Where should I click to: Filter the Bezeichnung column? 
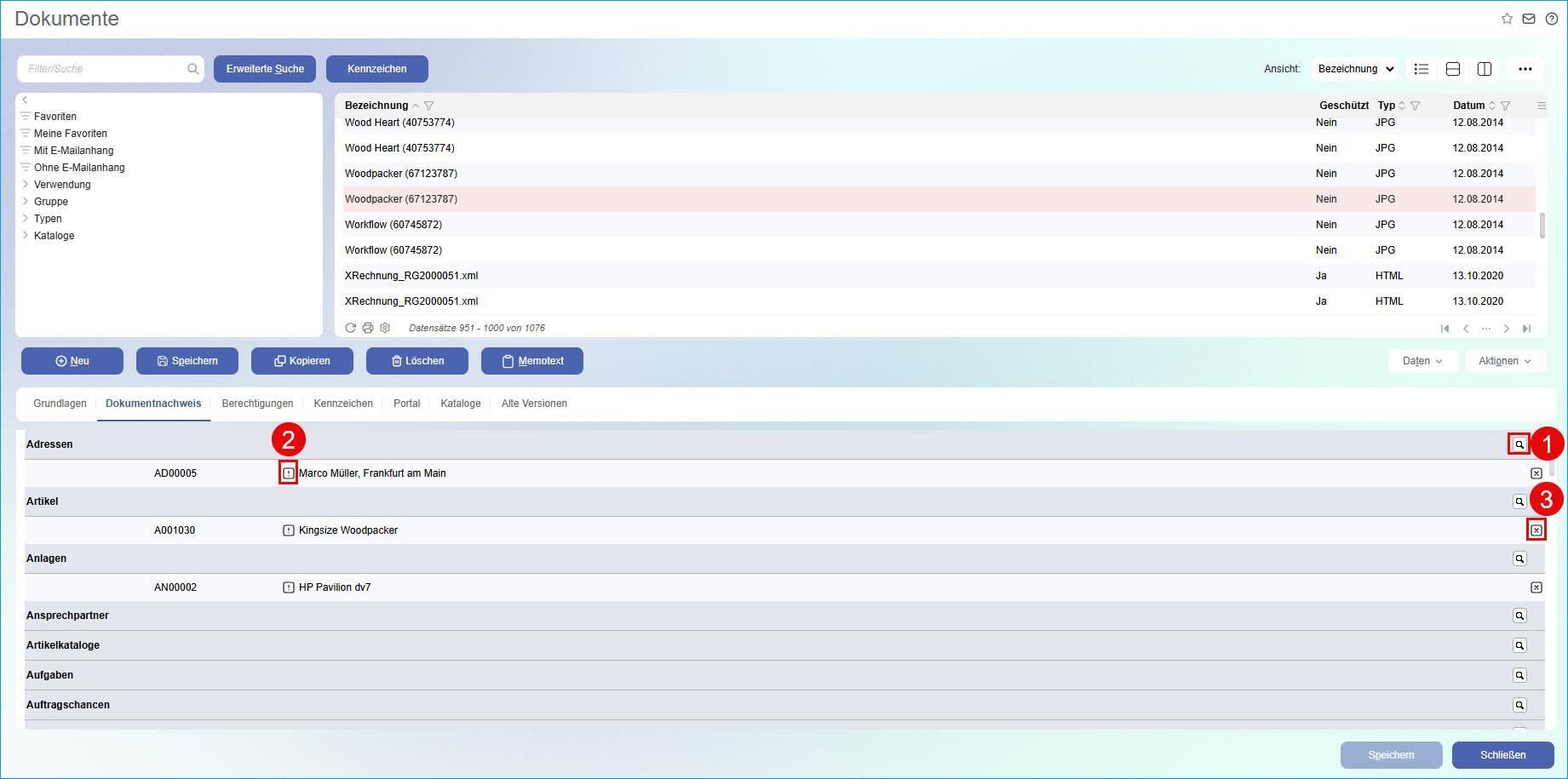429,106
